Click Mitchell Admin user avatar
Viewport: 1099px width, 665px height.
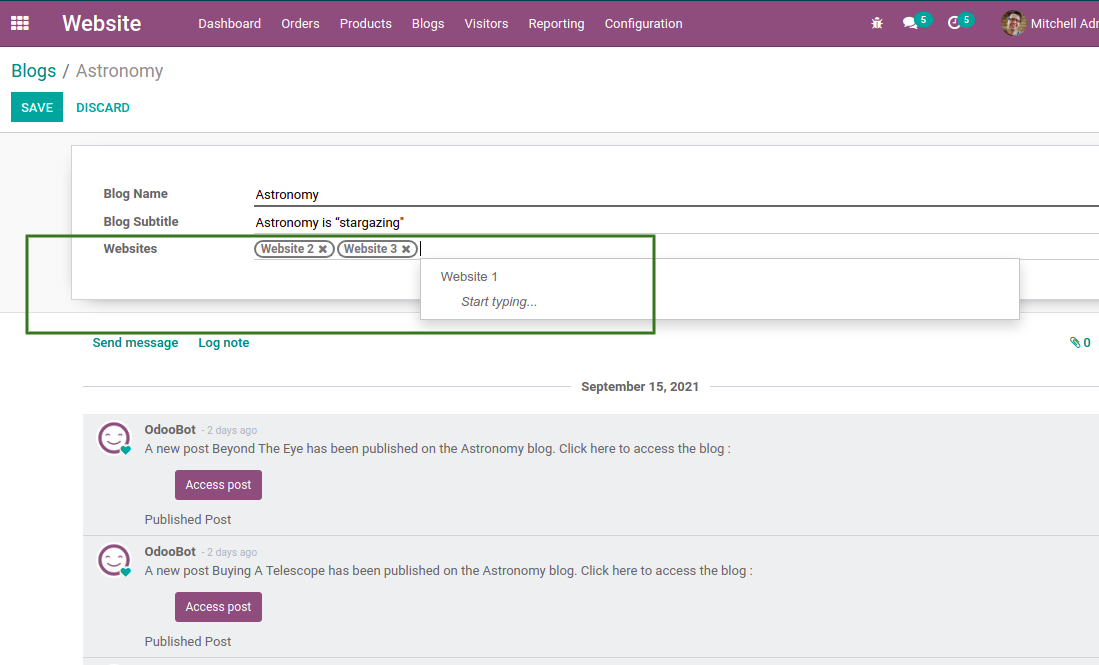[x=1014, y=23]
